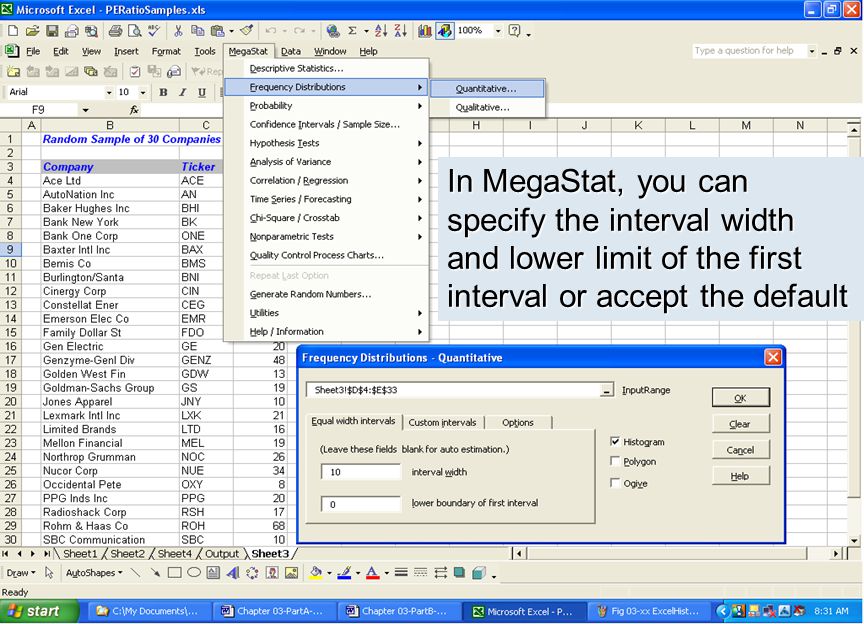Select the 3-D Style icon
This screenshot has width=864, height=624.
[479, 573]
